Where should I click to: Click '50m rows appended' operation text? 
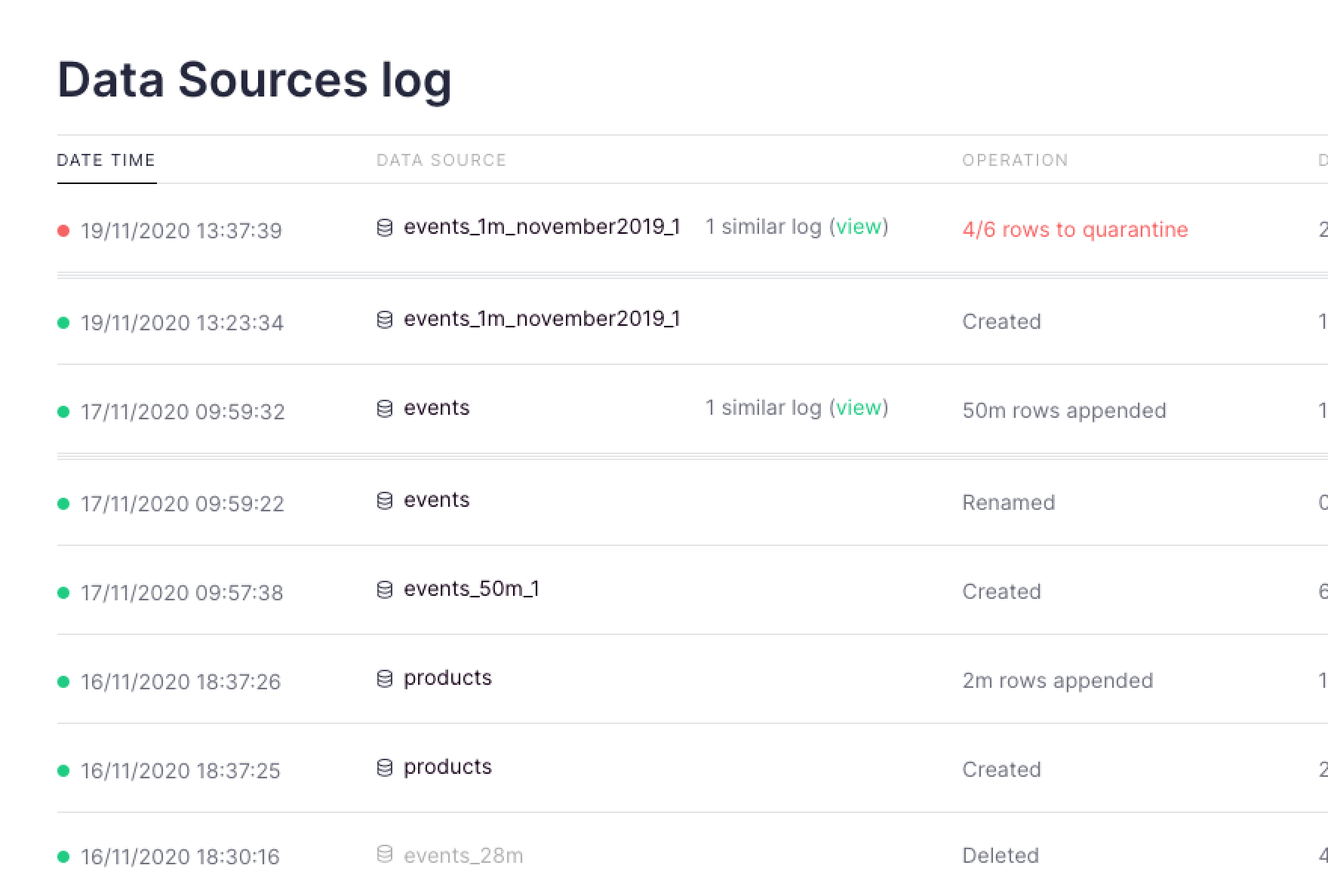(x=1064, y=411)
